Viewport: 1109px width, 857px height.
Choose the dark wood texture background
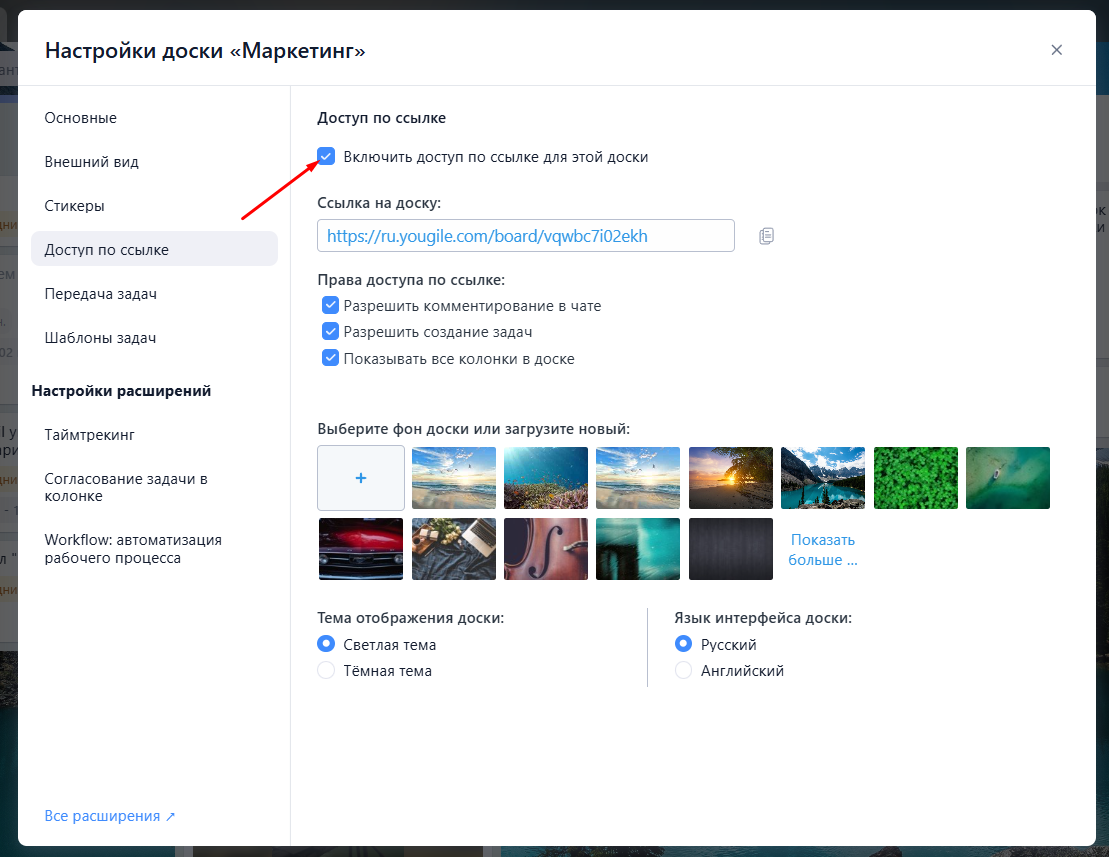point(731,549)
